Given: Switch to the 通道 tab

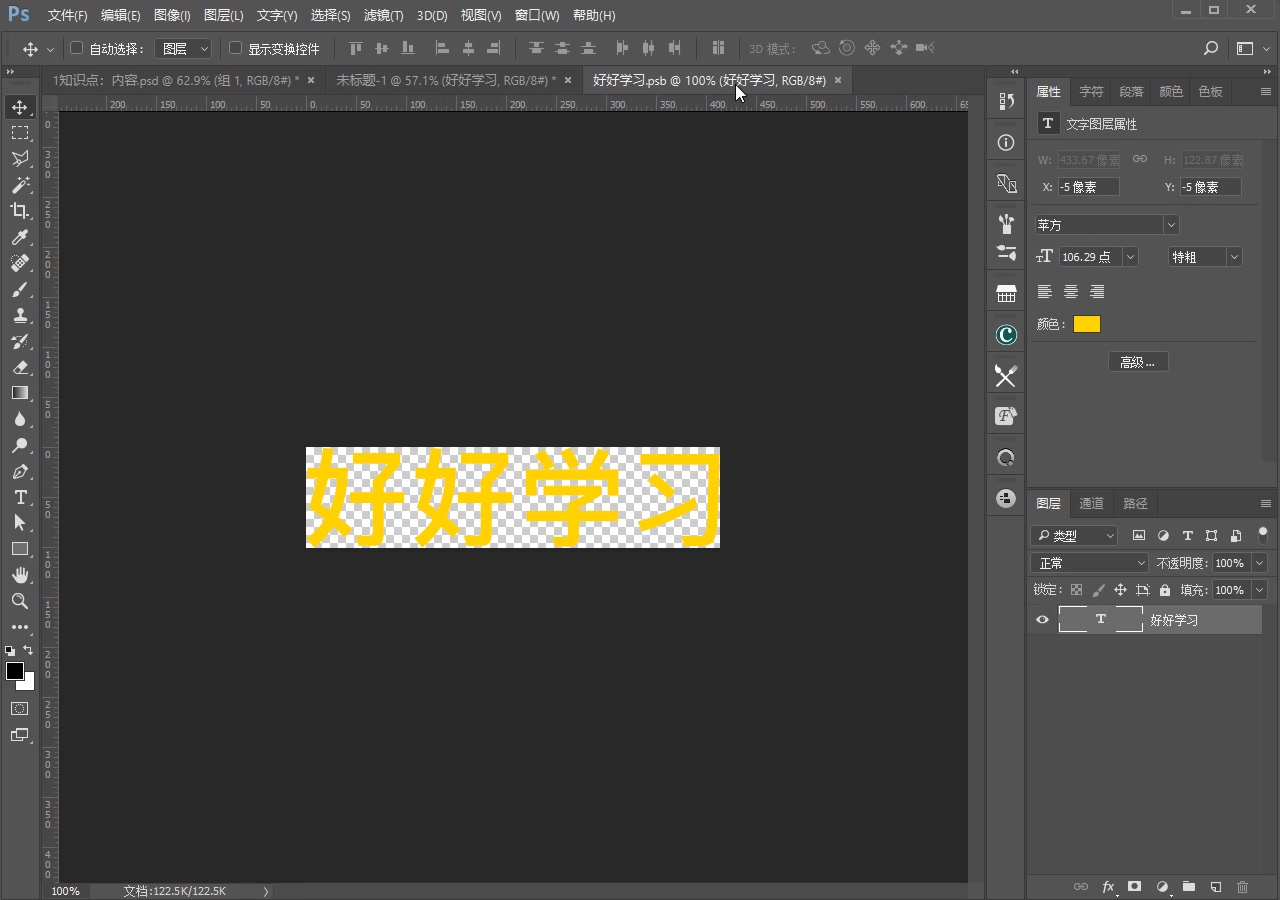Looking at the screenshot, I should [1091, 503].
